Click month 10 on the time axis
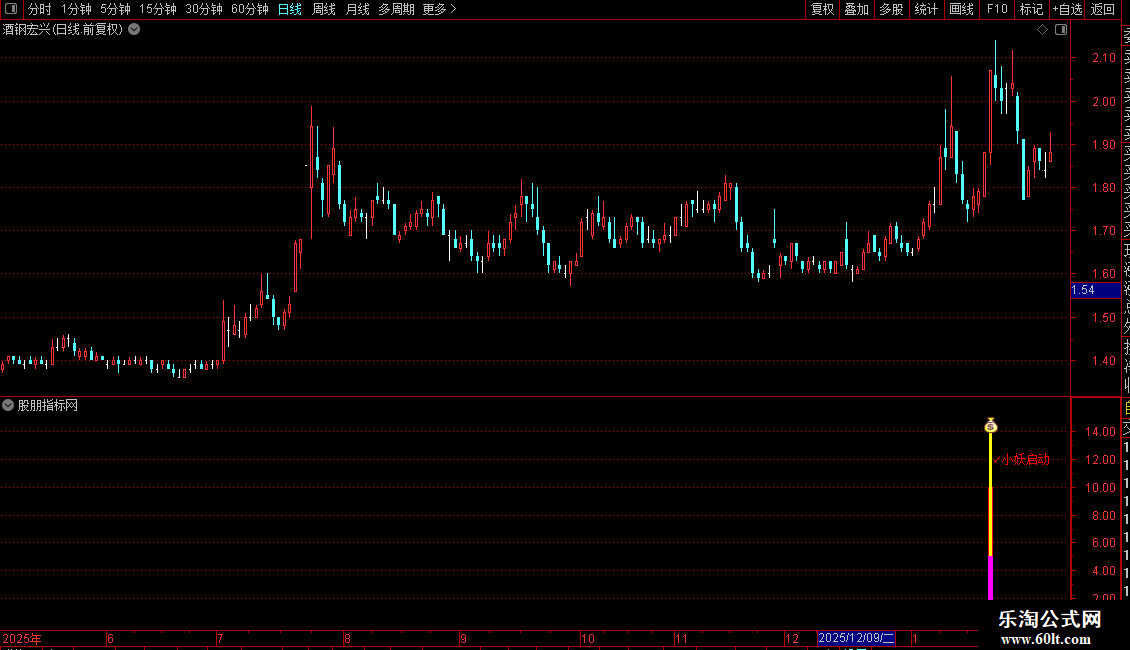 tap(587, 638)
